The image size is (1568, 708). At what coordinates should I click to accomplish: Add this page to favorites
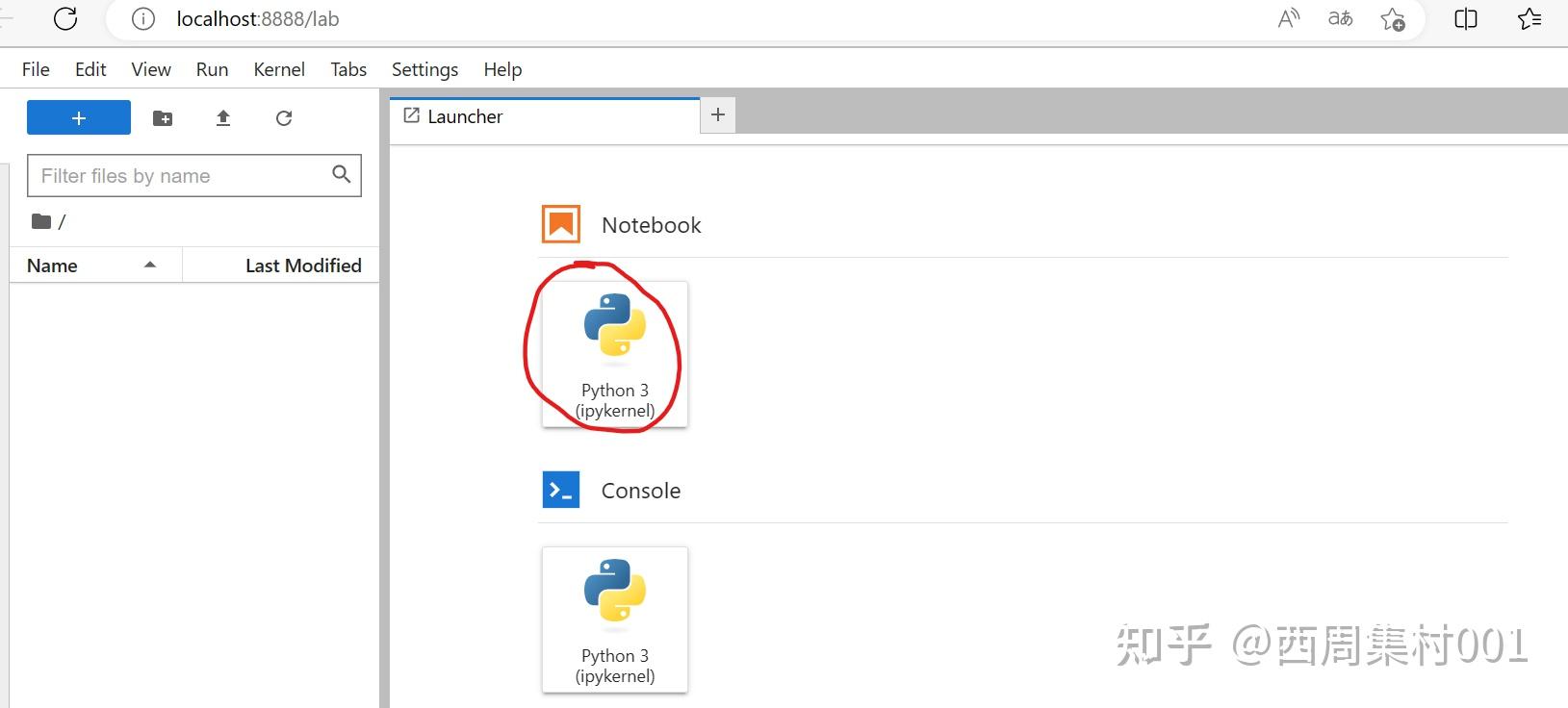click(1393, 19)
